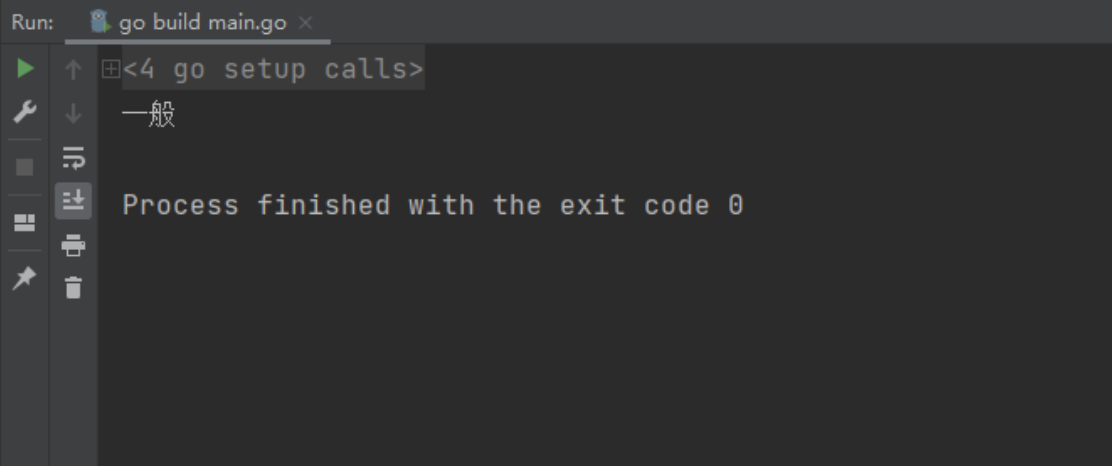1112x466 pixels.
Task: Clear all console output with trash icon
Action: (x=73, y=288)
